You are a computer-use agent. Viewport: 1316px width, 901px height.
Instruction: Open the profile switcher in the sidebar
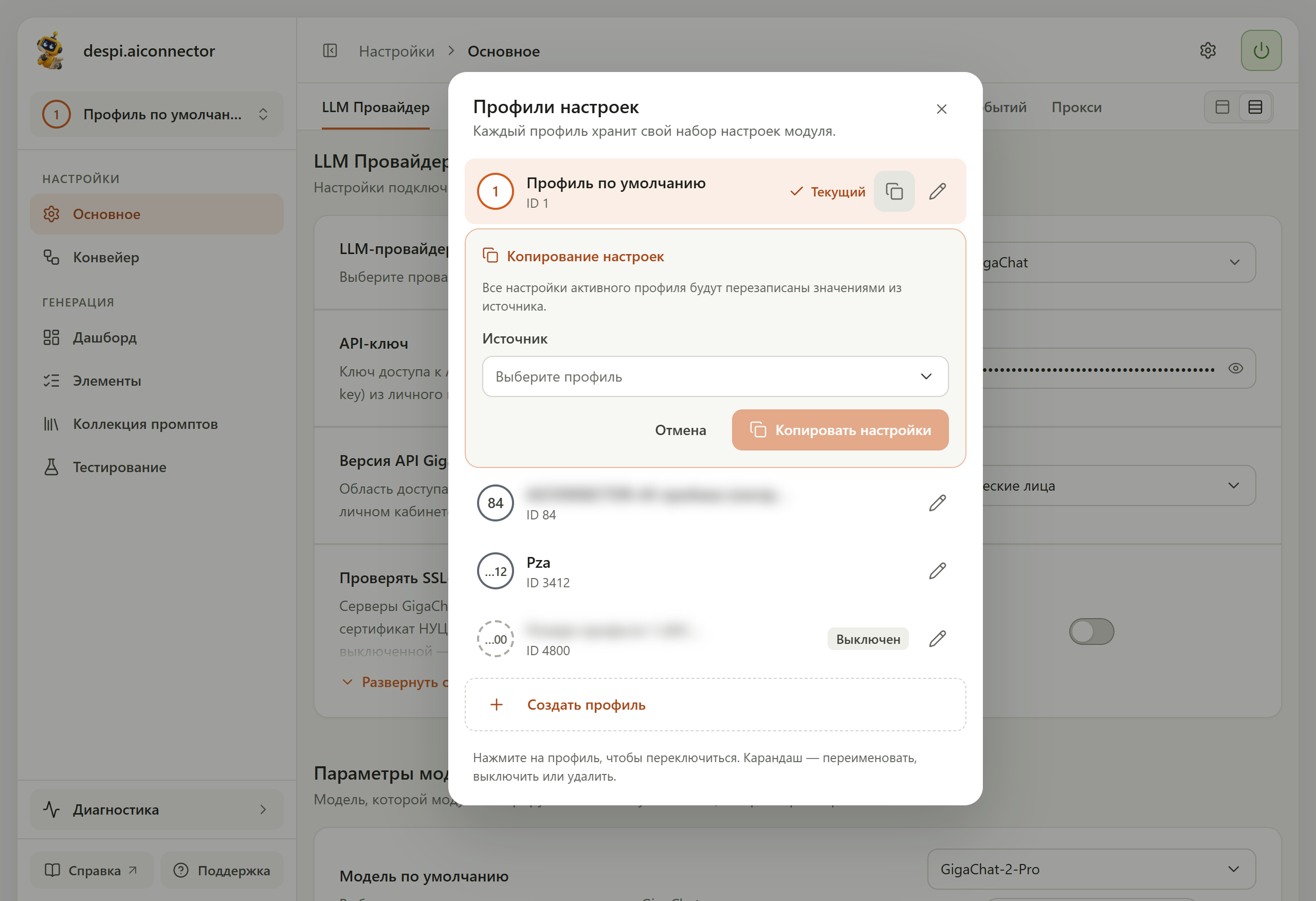[x=157, y=115]
